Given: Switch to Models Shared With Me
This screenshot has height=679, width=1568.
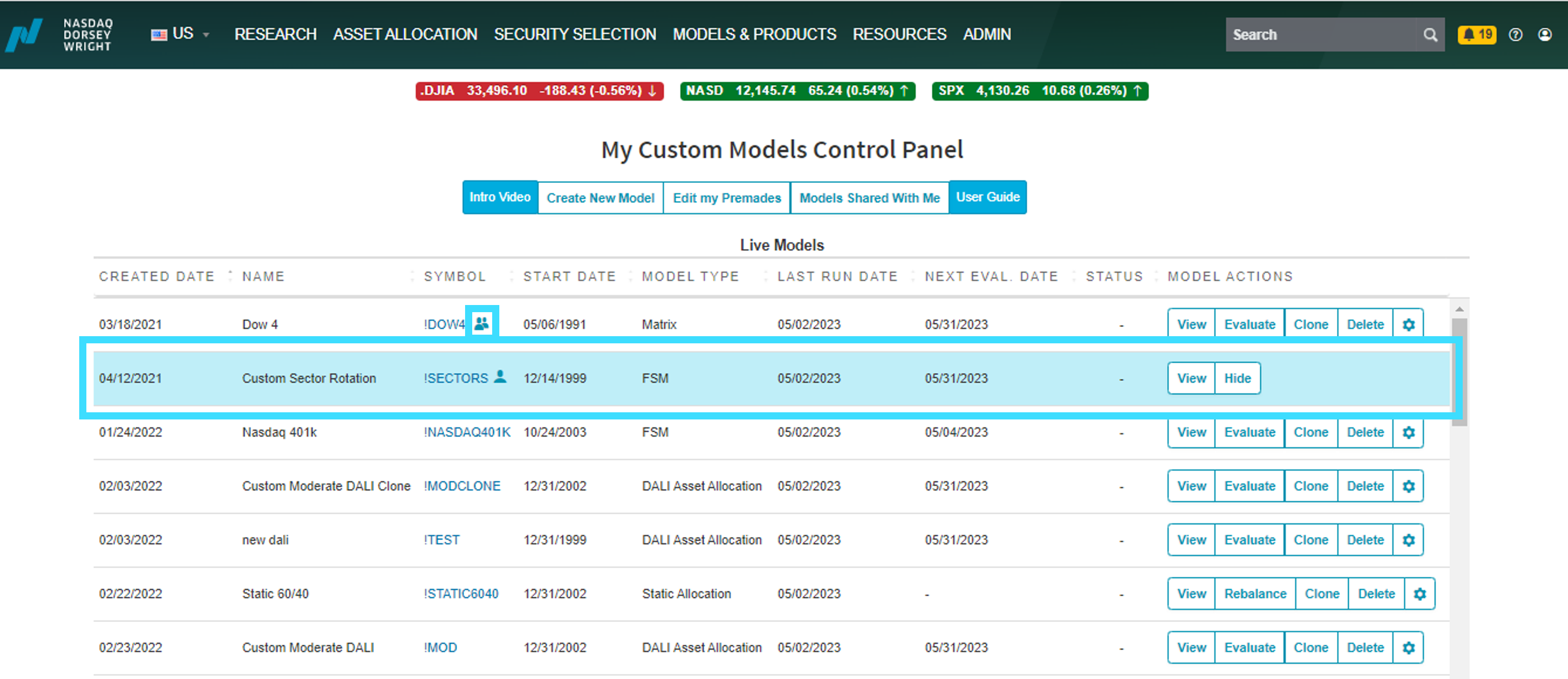Looking at the screenshot, I should pos(869,198).
